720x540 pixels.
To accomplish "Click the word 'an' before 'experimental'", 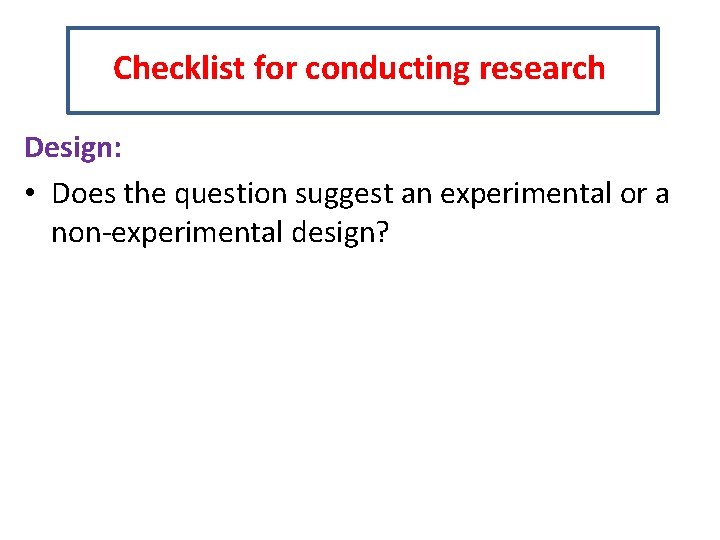I will pyautogui.click(x=417, y=192).
